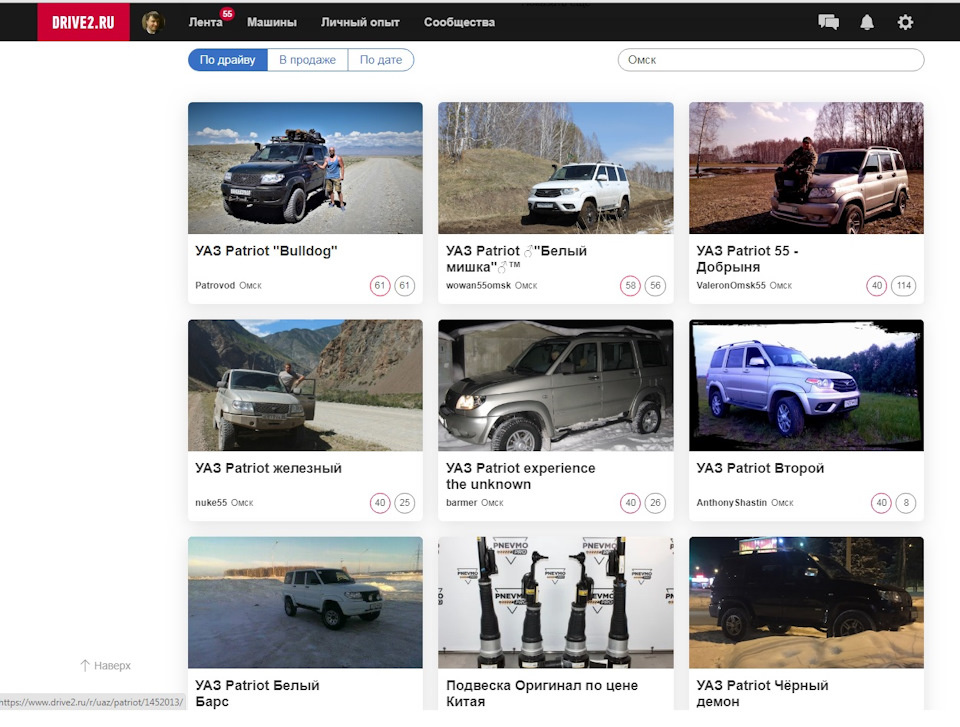Image resolution: width=960 pixels, height=727 pixels.
Task: Click gray 25 counter on железный card
Action: coord(405,503)
